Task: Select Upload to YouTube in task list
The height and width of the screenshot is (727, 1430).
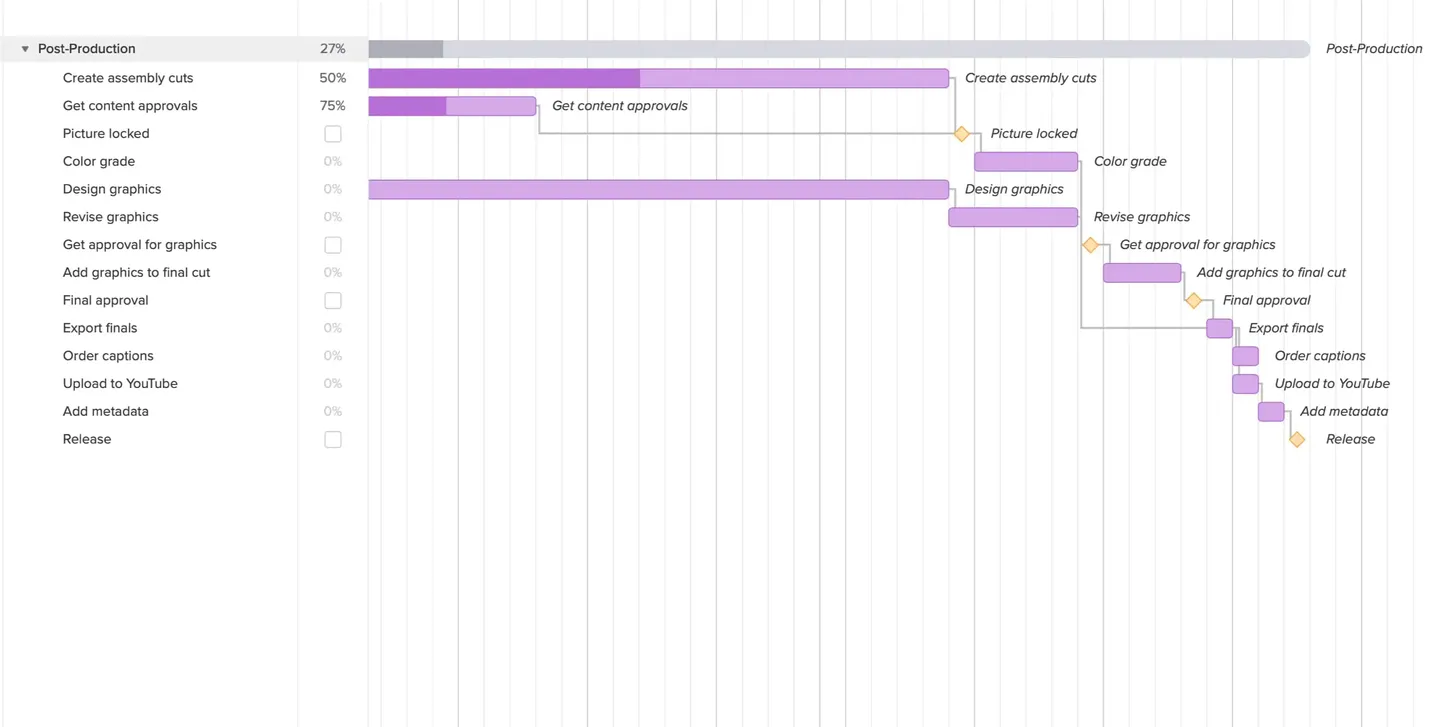Action: coord(120,384)
